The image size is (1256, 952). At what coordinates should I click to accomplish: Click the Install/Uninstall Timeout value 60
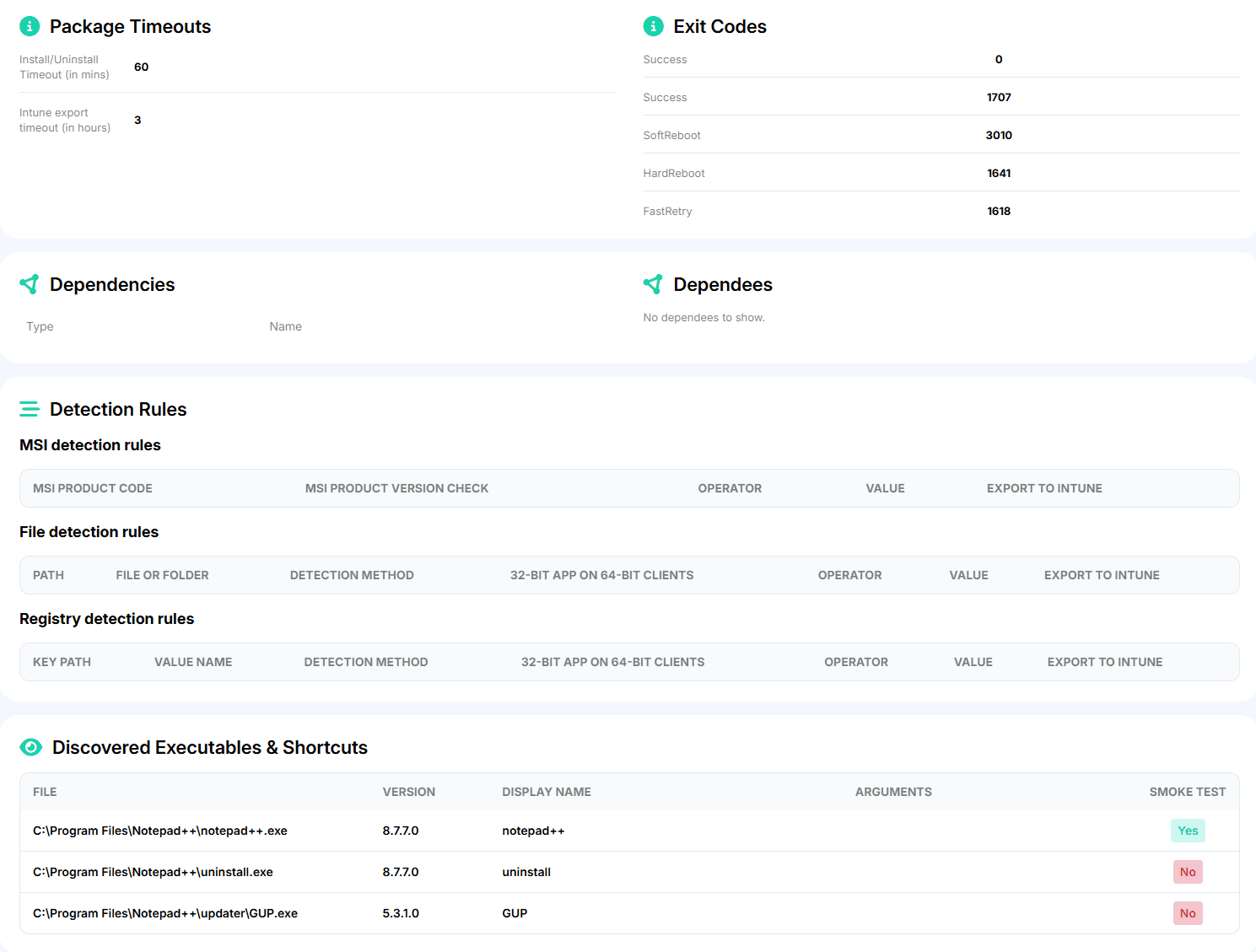141,67
